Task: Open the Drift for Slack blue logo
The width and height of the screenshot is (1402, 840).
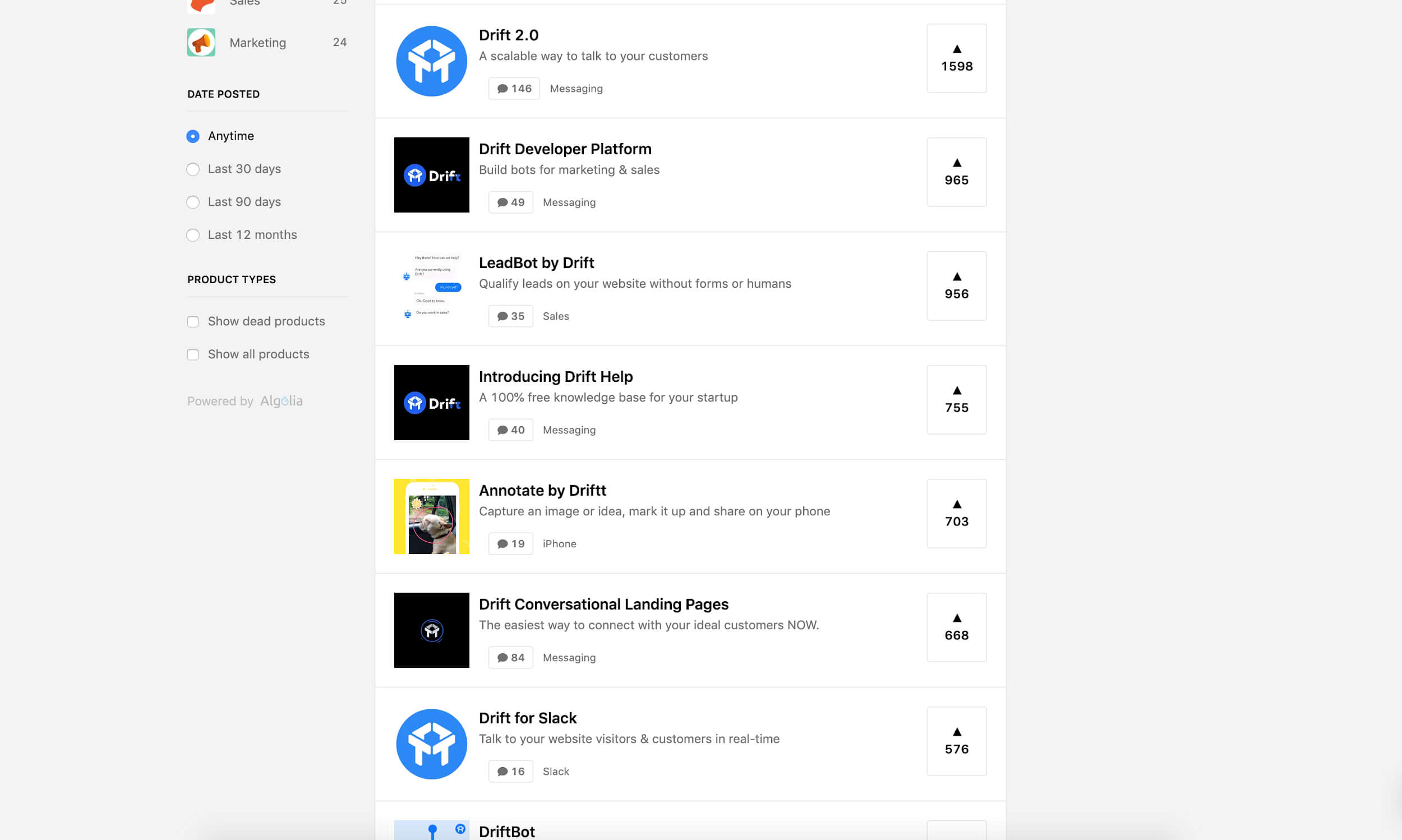Action: click(x=431, y=744)
